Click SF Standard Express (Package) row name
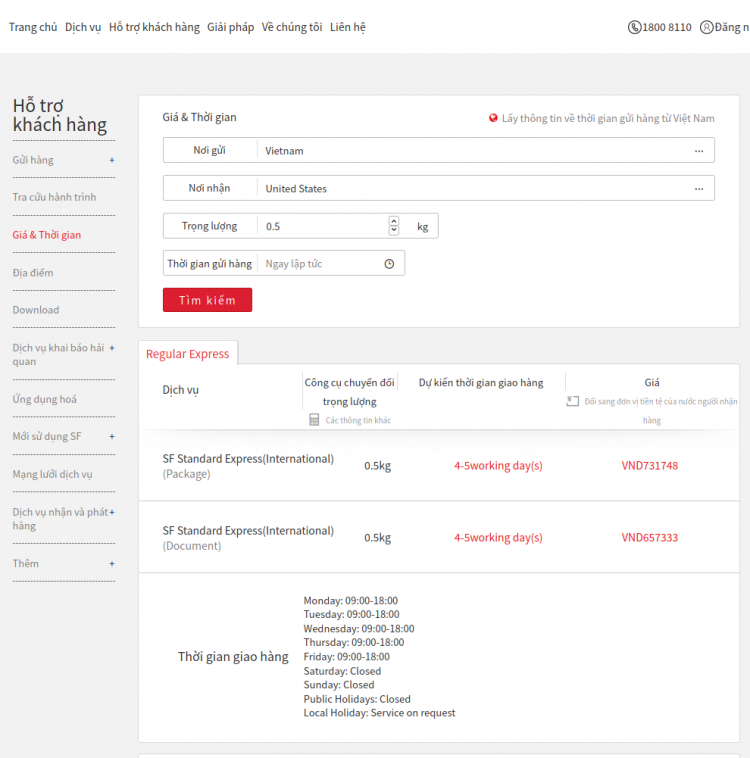 (248, 466)
